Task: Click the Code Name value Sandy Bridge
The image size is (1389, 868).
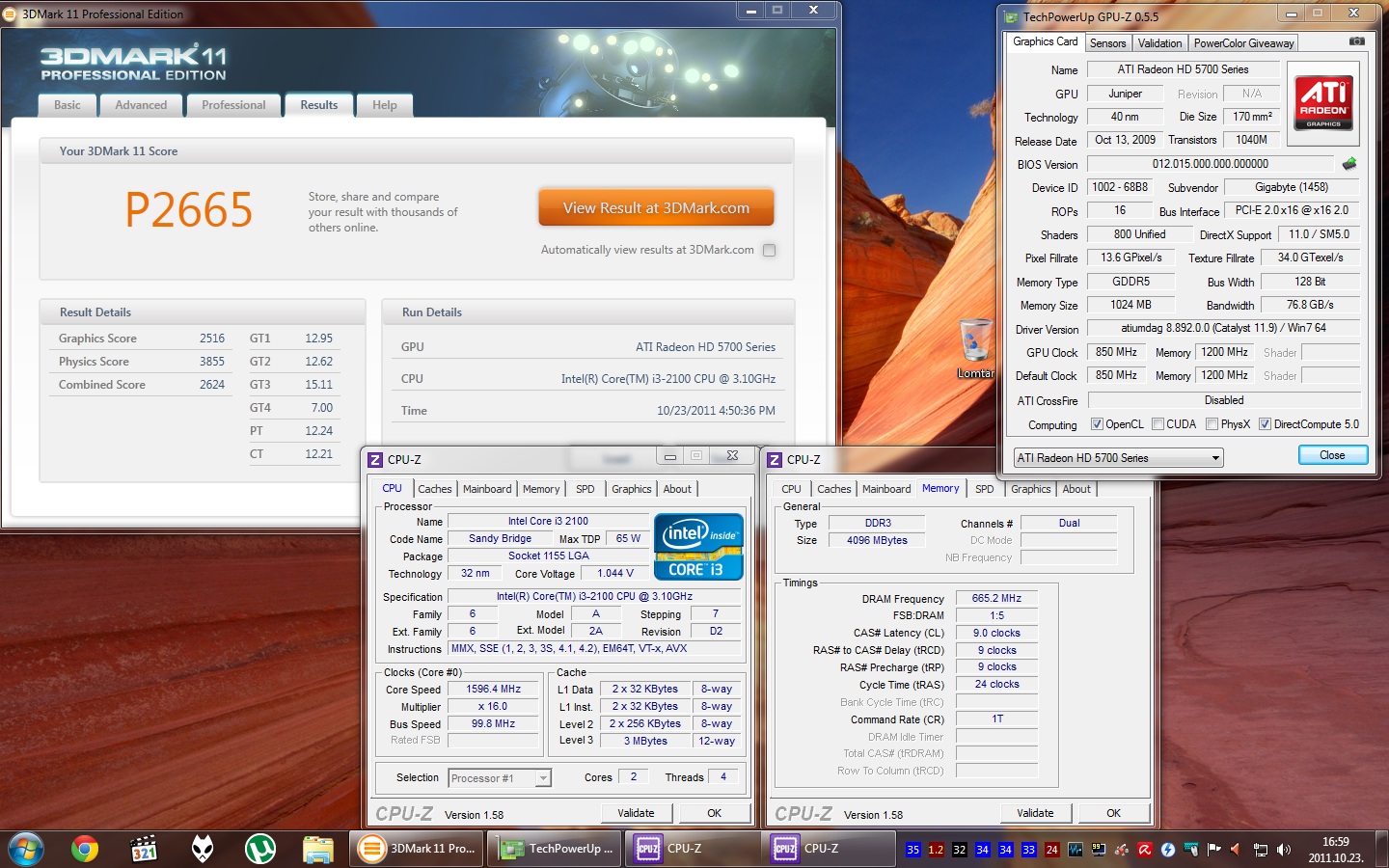Action: coord(500,538)
